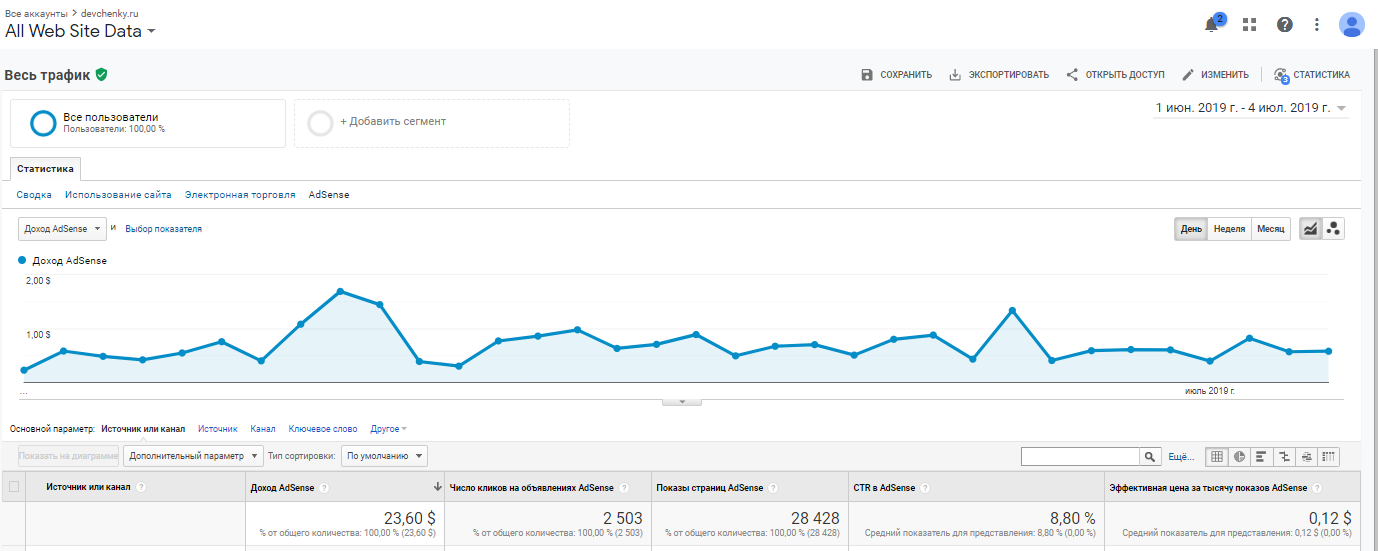Image resolution: width=1378 pixels, height=551 pixels.
Task: Open the По умолчанию sort type dropdown
Action: 384,456
